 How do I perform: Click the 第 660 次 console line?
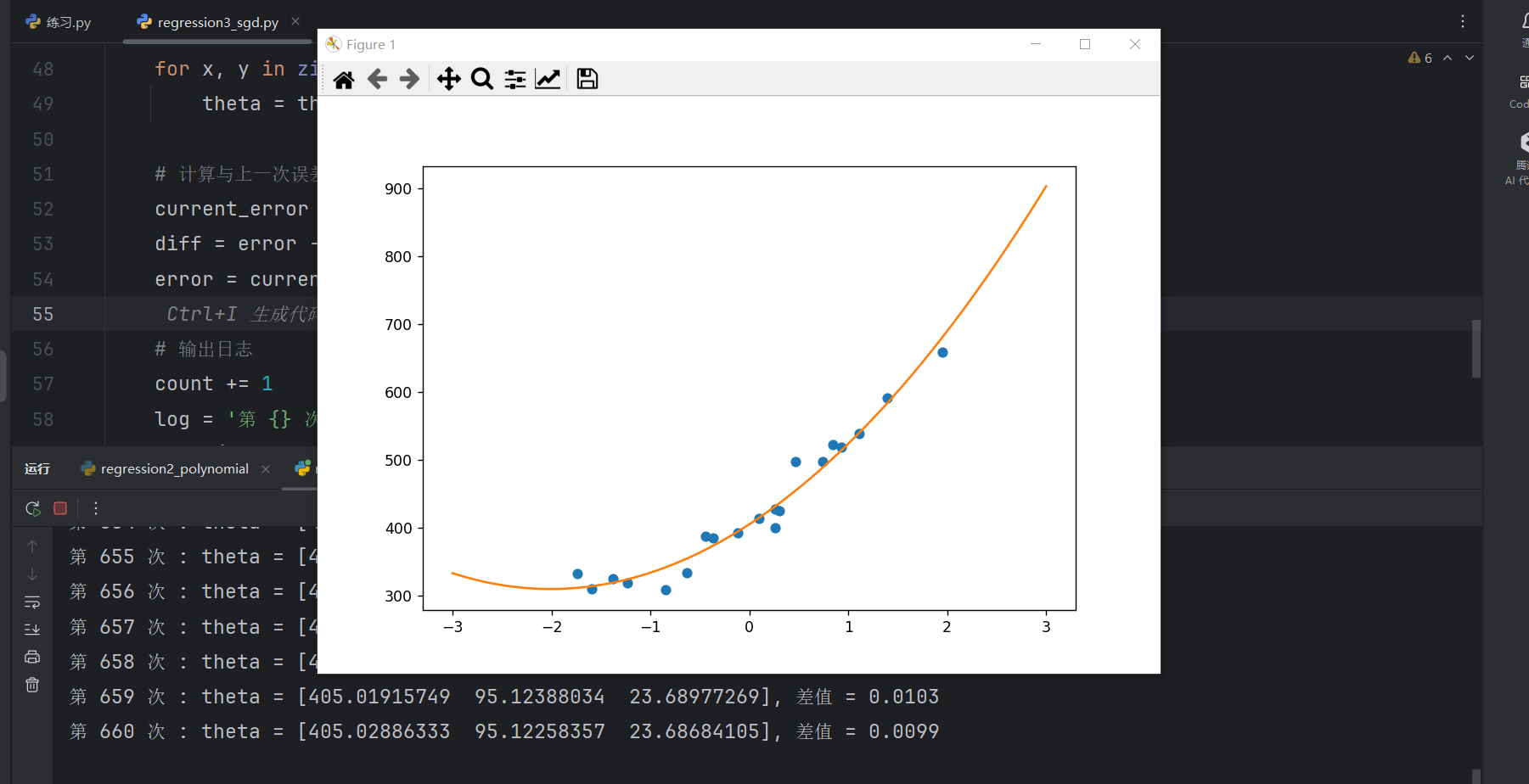click(504, 731)
